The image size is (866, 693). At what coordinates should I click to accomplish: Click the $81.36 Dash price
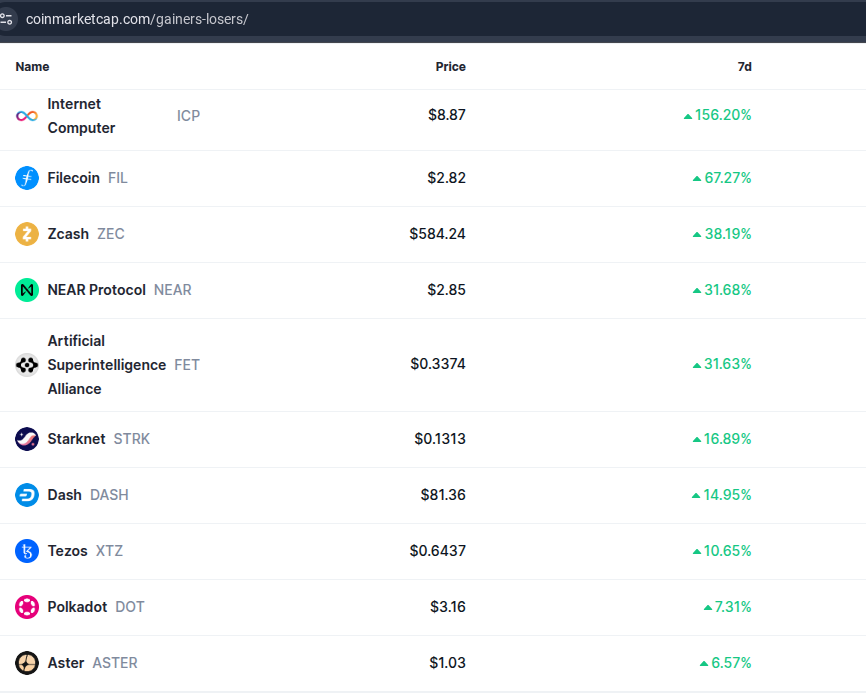[443, 495]
